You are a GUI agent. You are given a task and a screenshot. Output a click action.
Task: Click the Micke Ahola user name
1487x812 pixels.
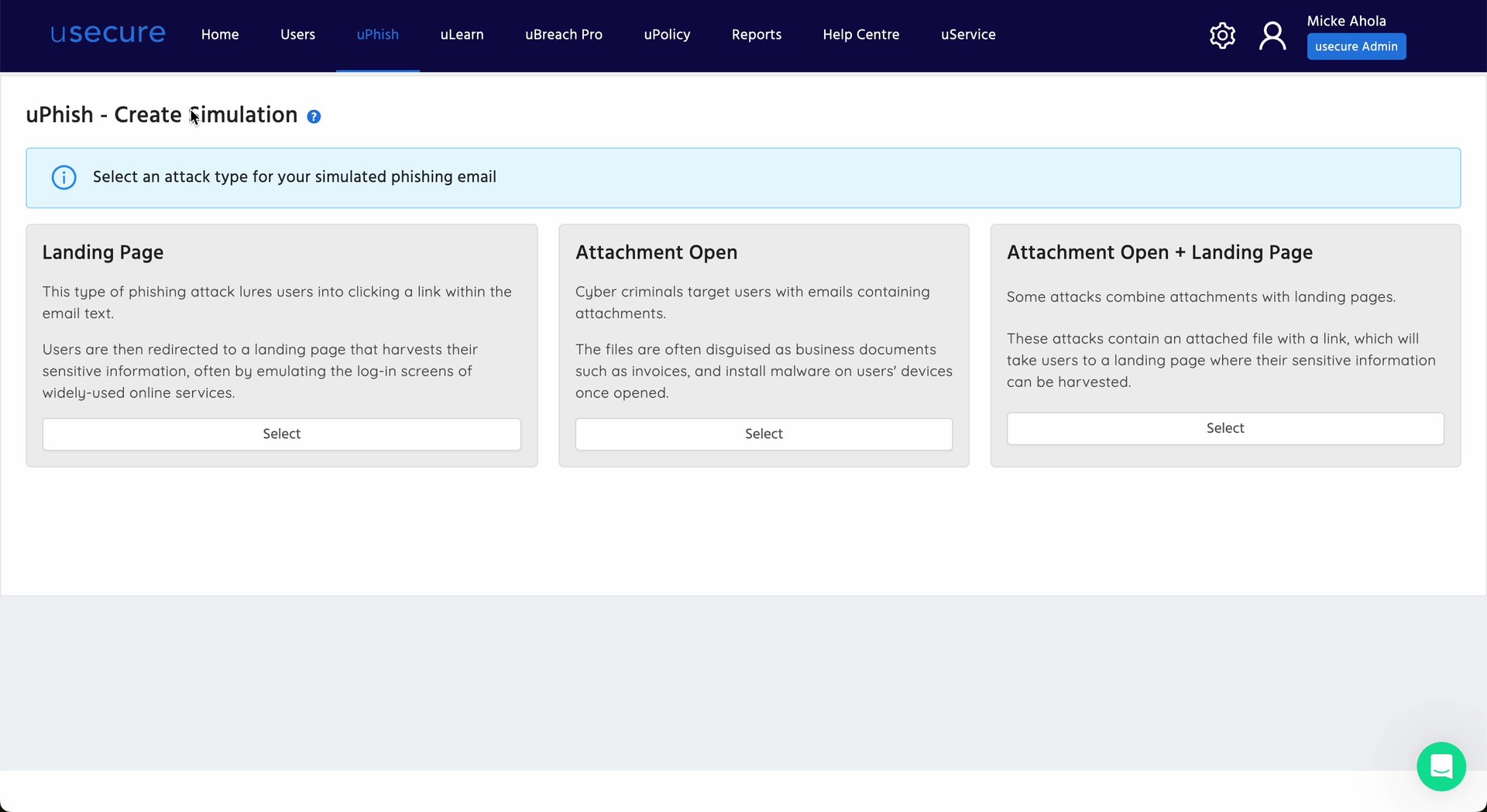tap(1346, 21)
